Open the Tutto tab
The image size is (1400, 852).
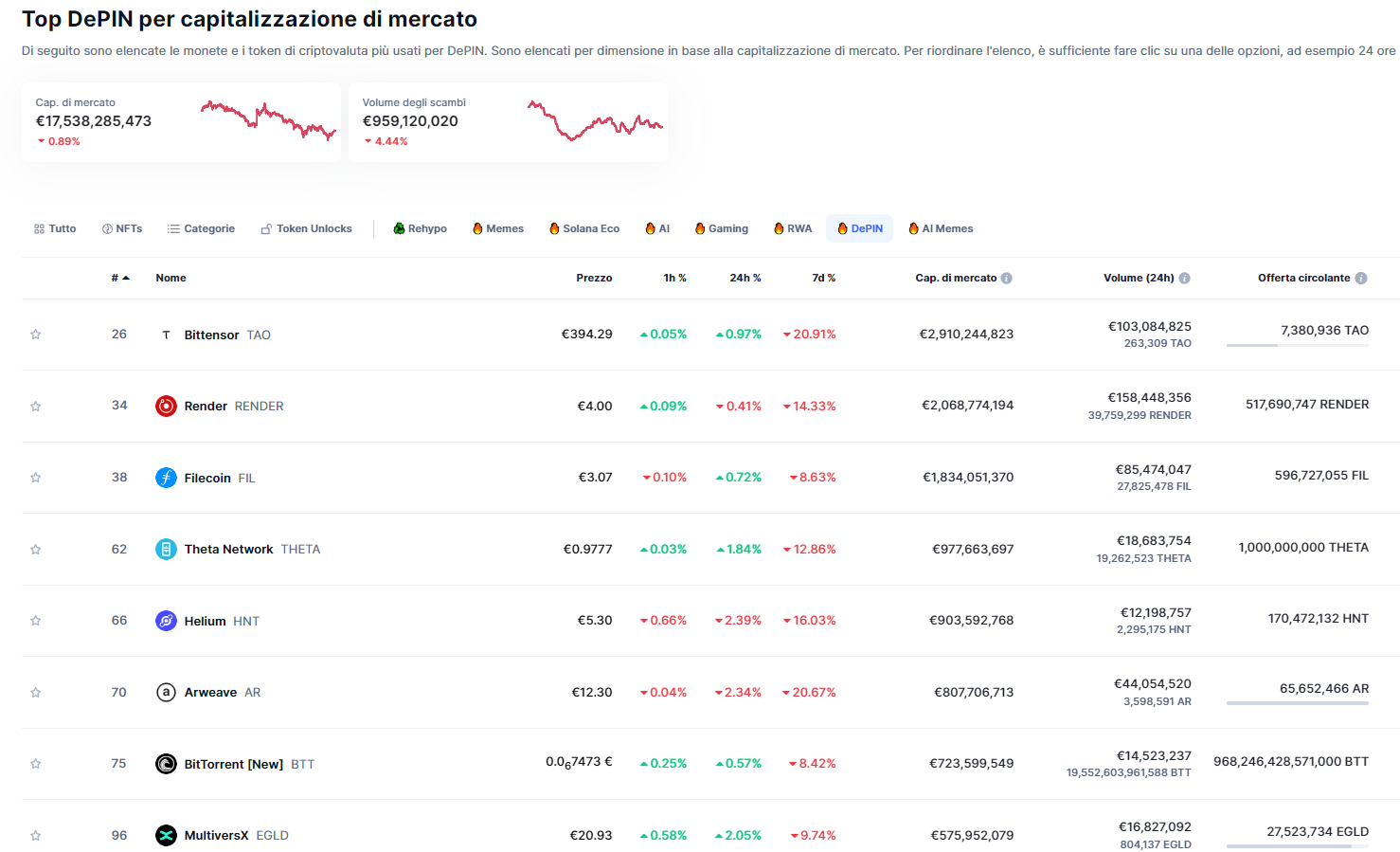pyautogui.click(x=55, y=228)
